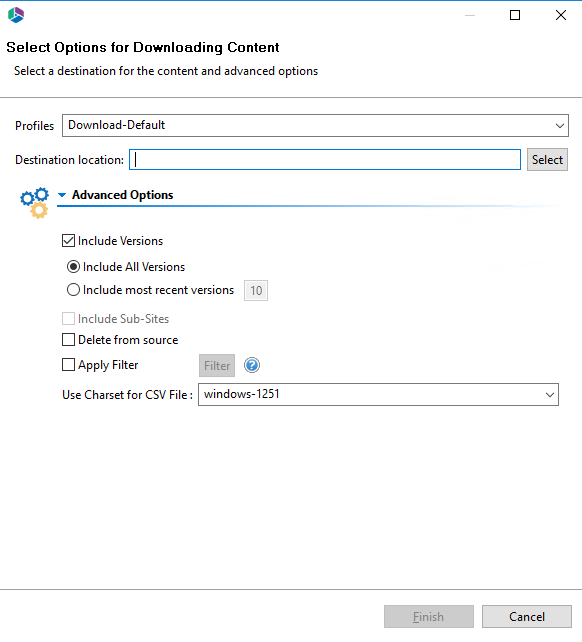Enable the Delete from source checkbox

pos(68,340)
